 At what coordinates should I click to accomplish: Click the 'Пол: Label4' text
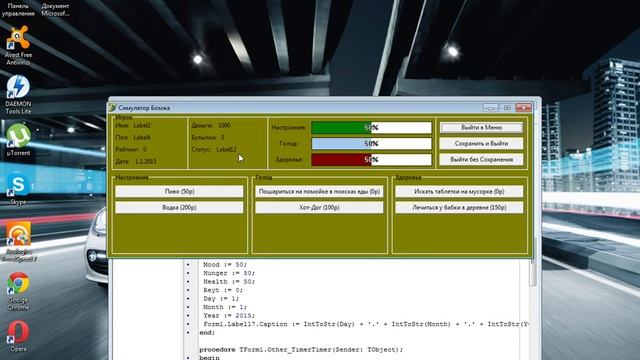pyautogui.click(x=133, y=138)
